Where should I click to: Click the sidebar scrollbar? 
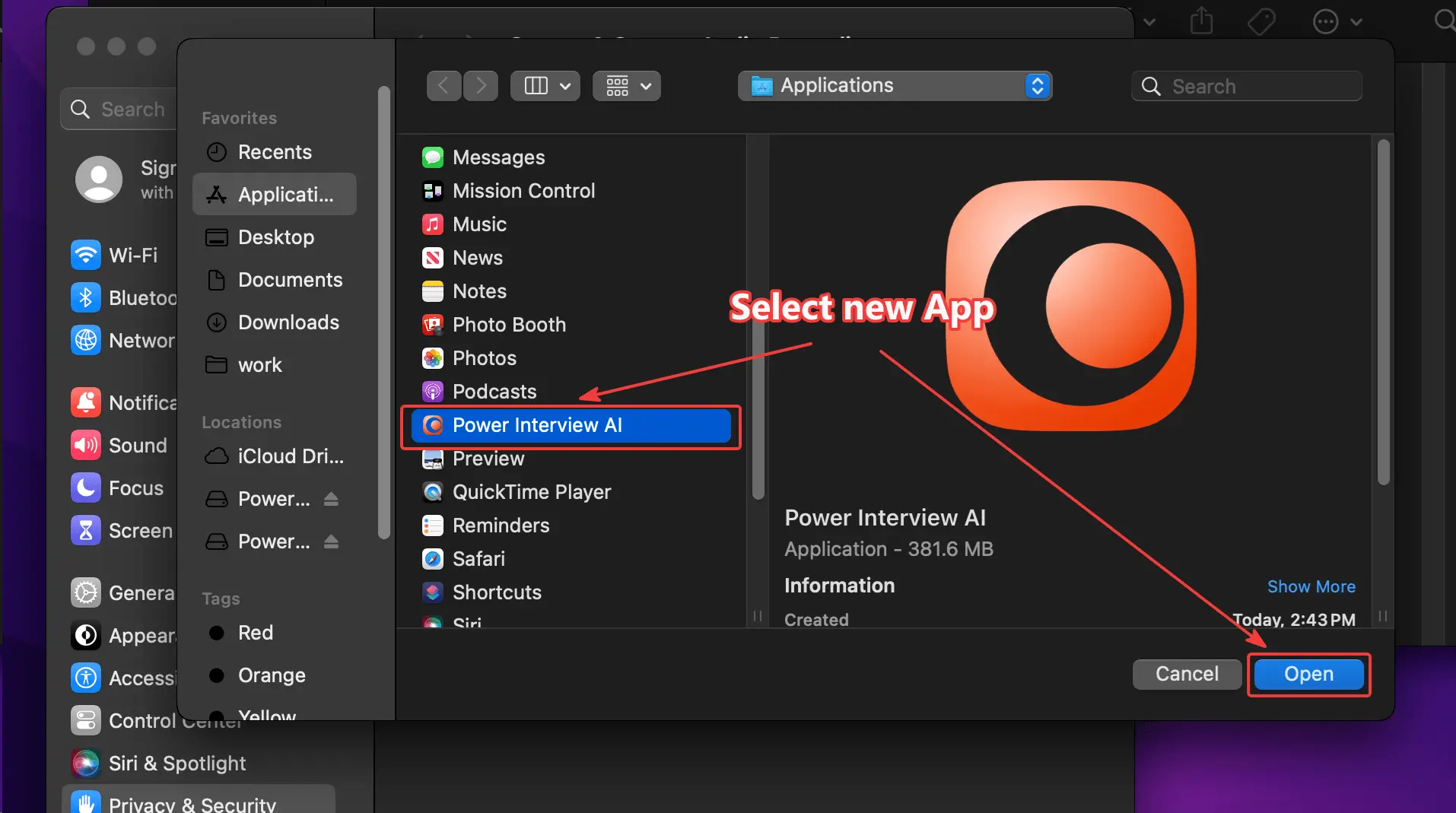[x=384, y=312]
